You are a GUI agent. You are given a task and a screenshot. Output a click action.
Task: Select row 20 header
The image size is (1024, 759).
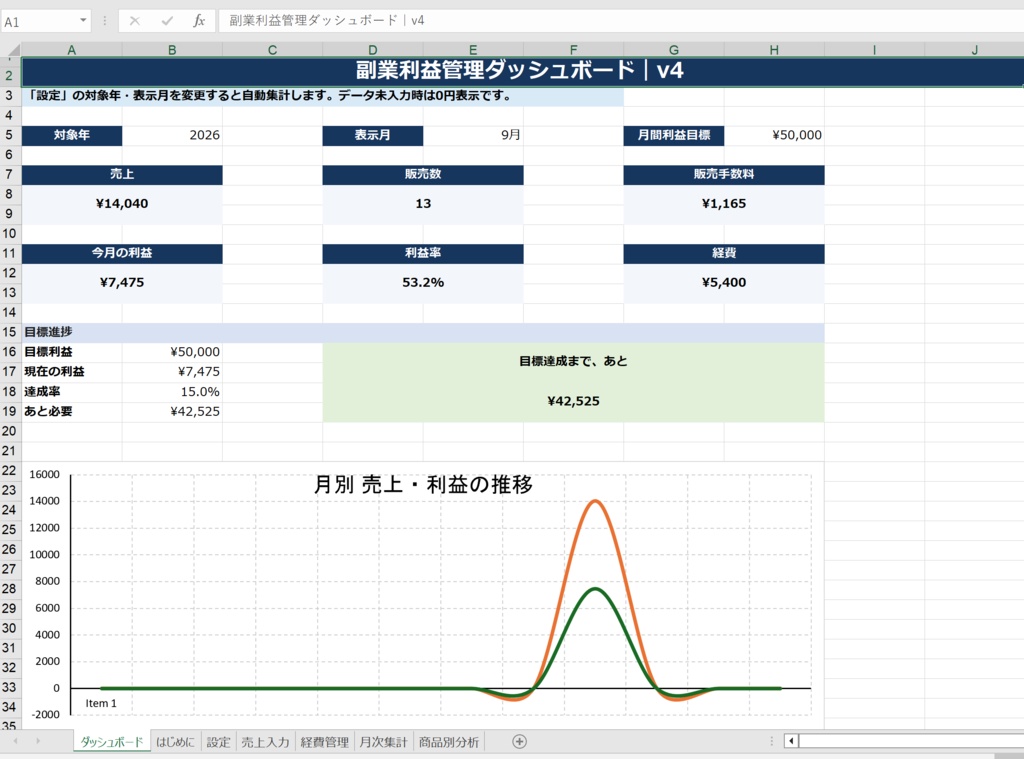click(x=9, y=430)
